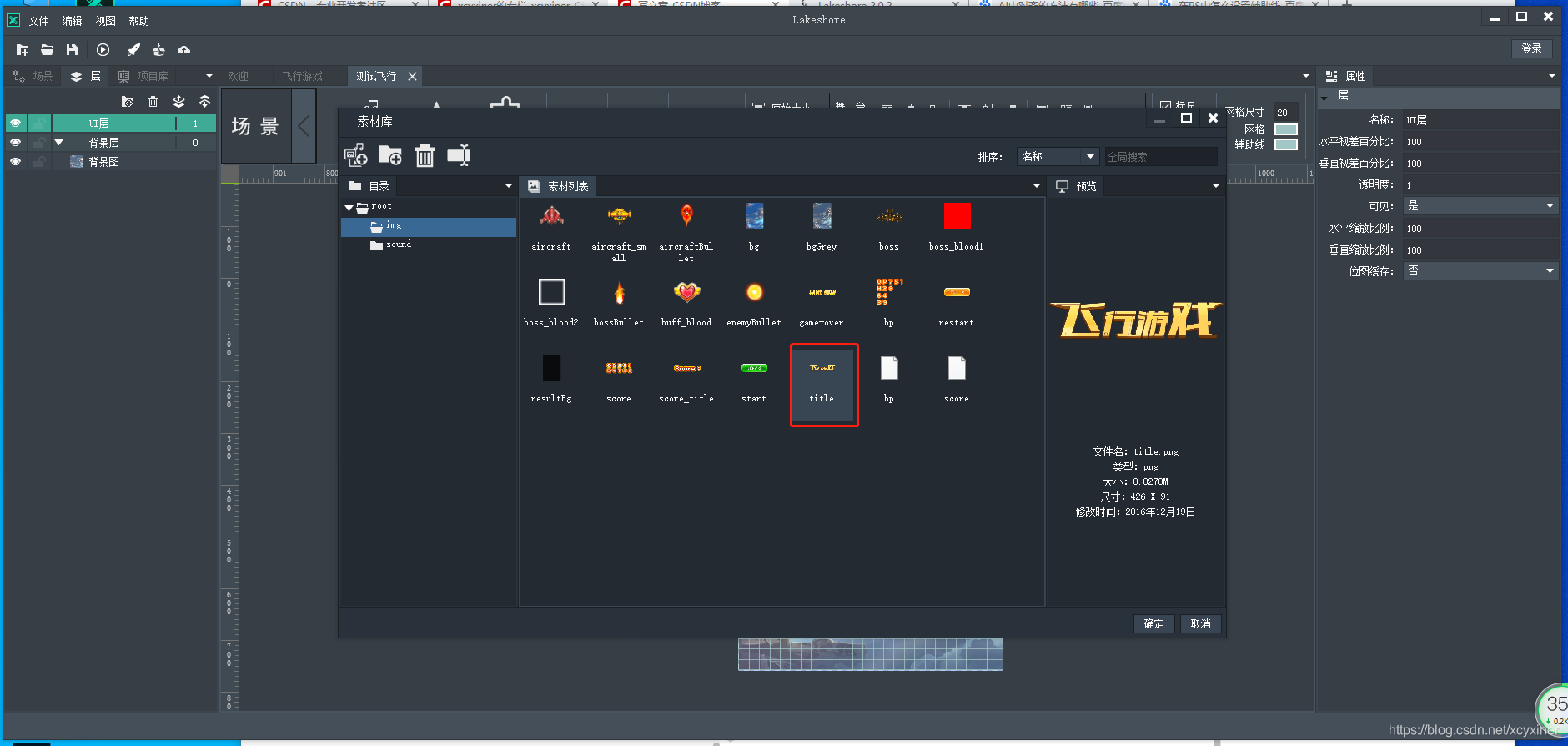Viewport: 1568px width, 746px height.
Task: Click the new project icon in toolbar
Action: tap(23, 50)
